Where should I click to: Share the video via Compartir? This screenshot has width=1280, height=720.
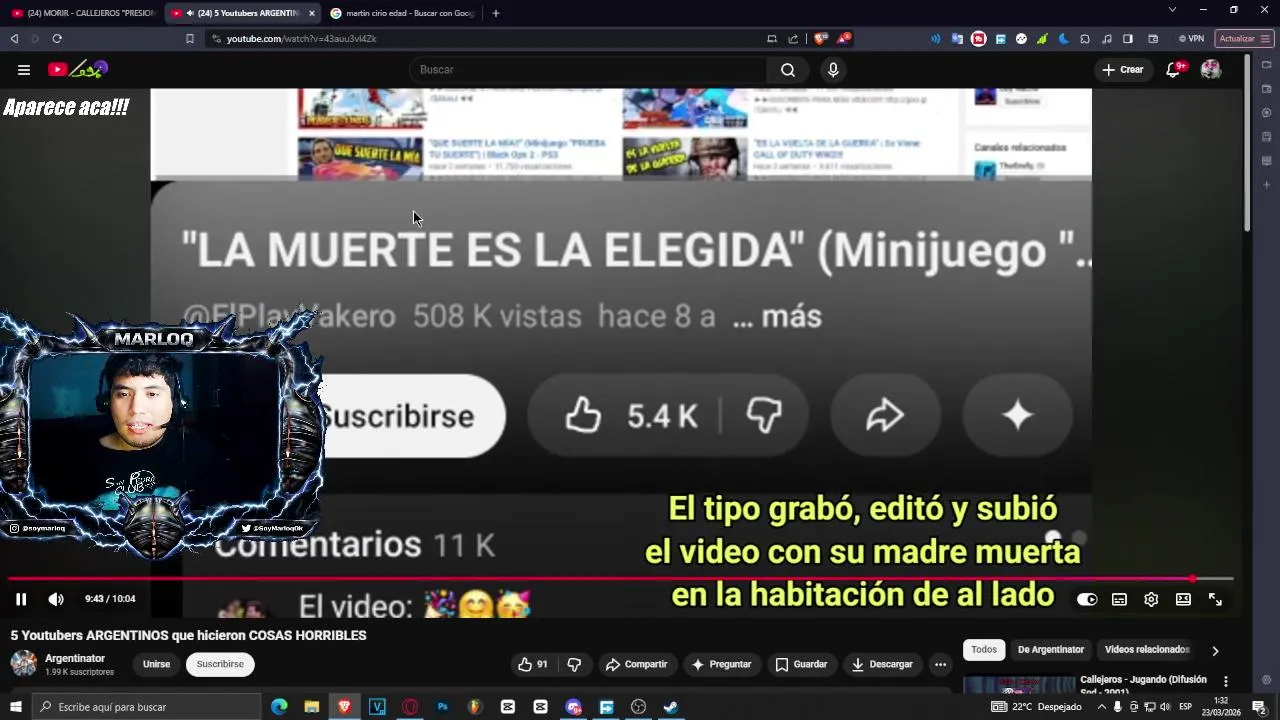pos(637,664)
